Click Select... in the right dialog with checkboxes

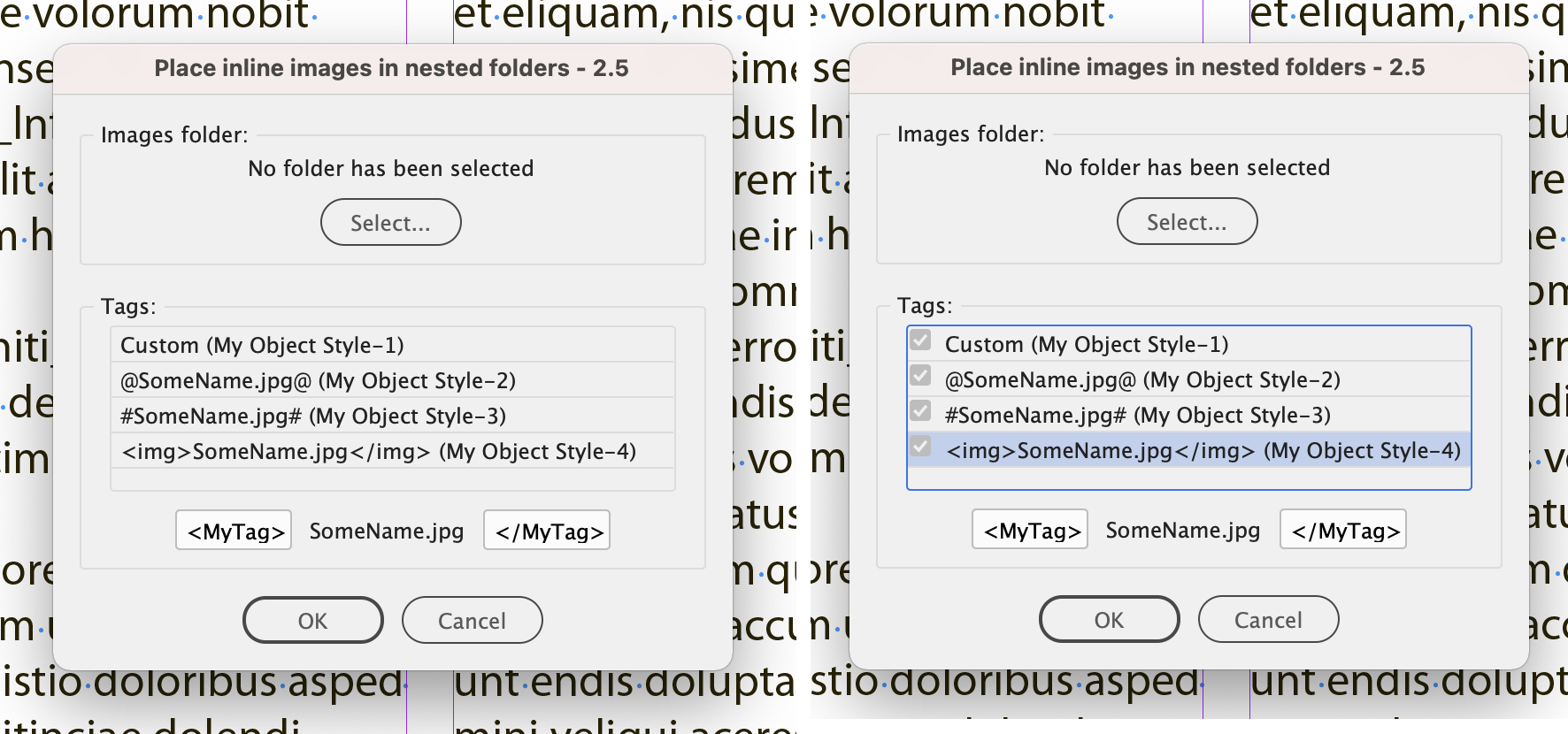(1187, 222)
